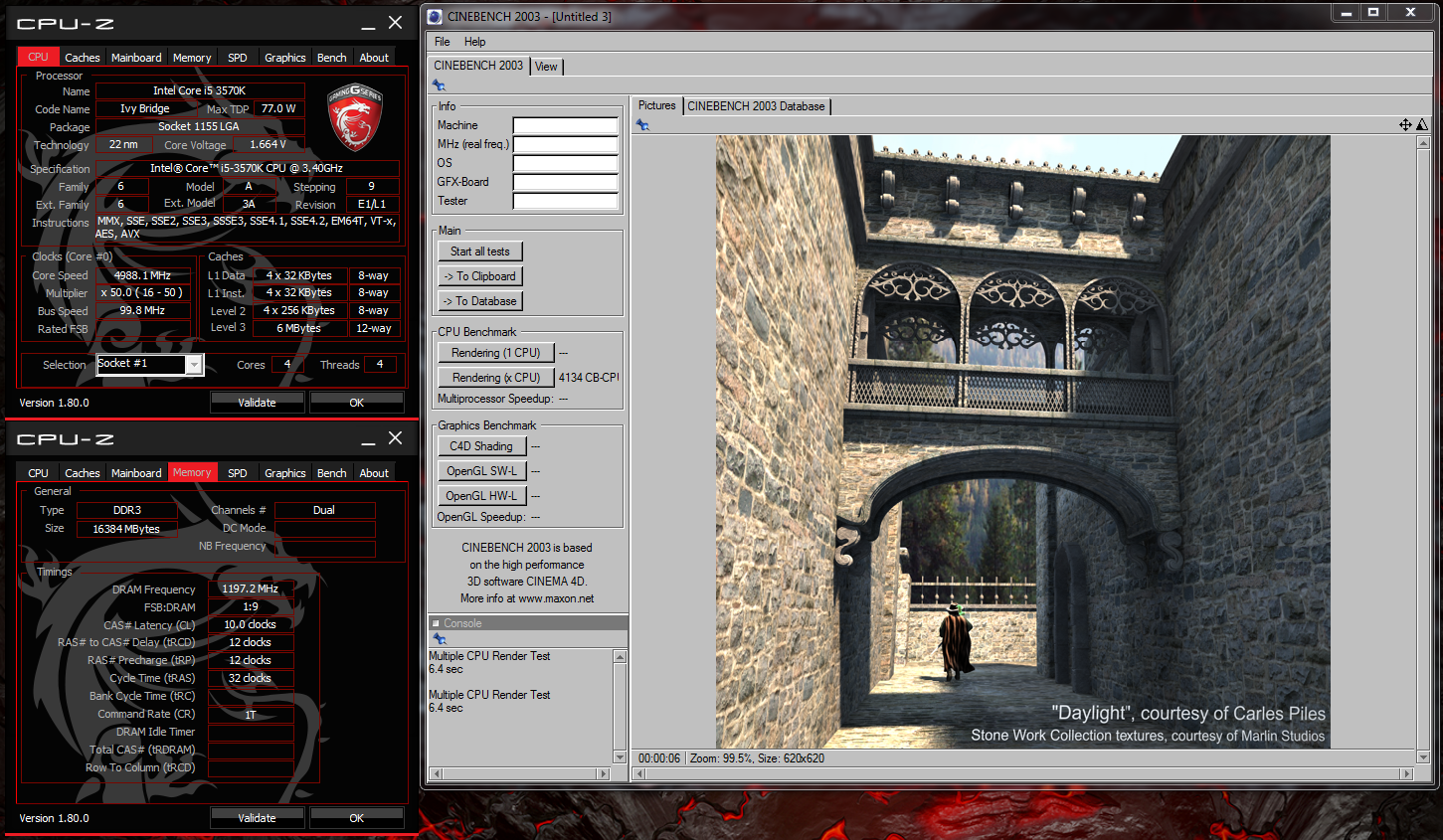Open CPU tab in bottom CPU-Z window
1443x840 pixels.
pos(38,473)
